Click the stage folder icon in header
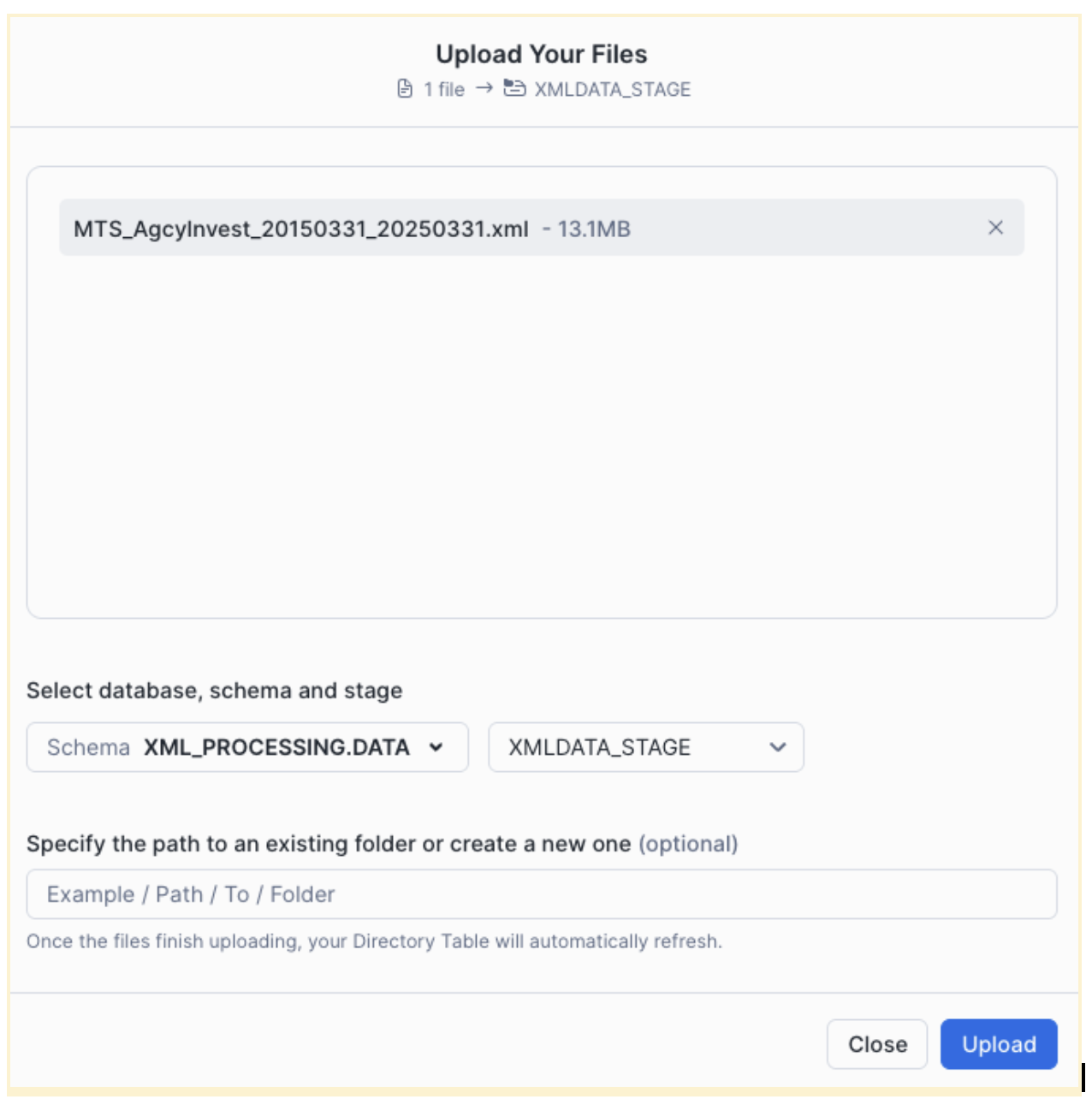 (514, 88)
